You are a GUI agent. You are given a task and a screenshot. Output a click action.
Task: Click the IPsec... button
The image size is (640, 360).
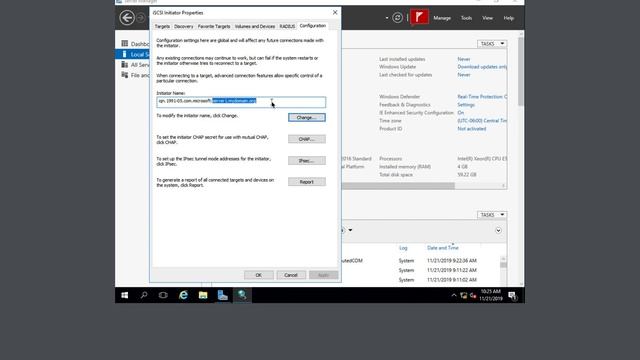pyautogui.click(x=307, y=160)
